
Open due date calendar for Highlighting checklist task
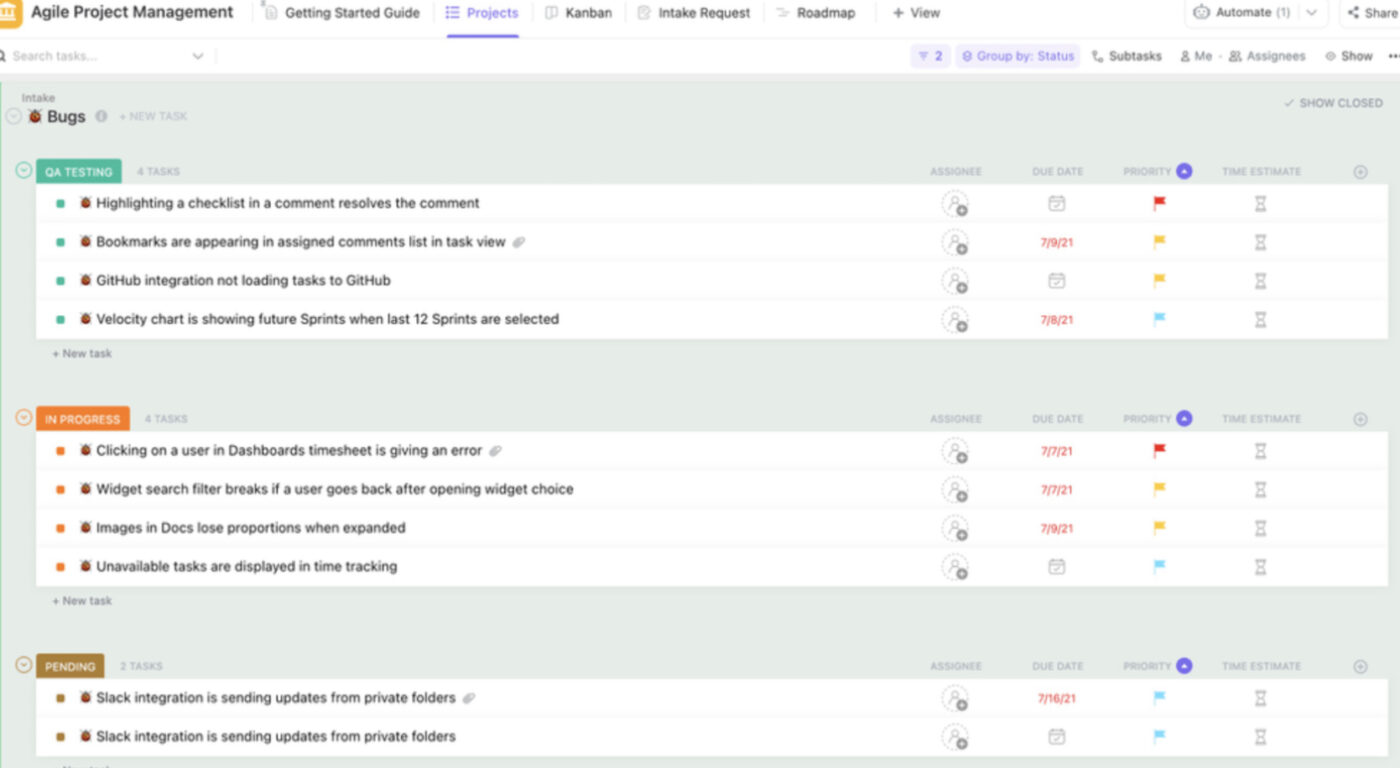click(1056, 203)
